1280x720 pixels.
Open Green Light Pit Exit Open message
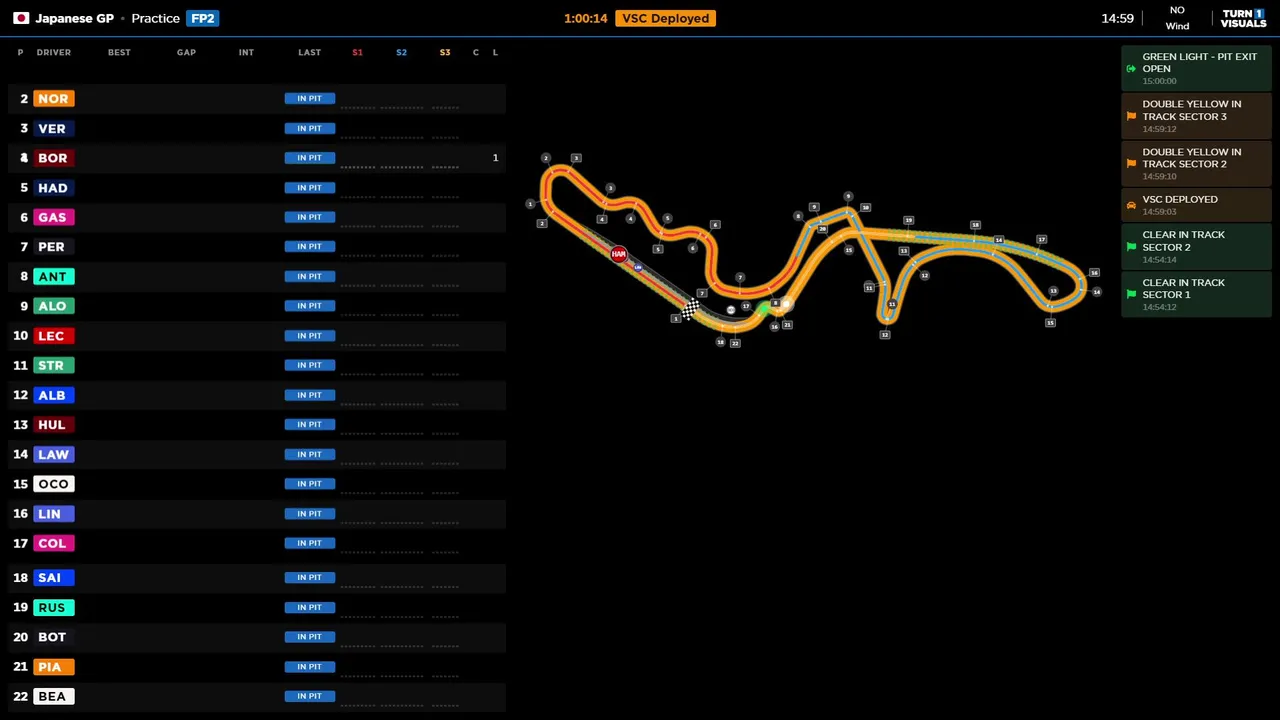1196,68
